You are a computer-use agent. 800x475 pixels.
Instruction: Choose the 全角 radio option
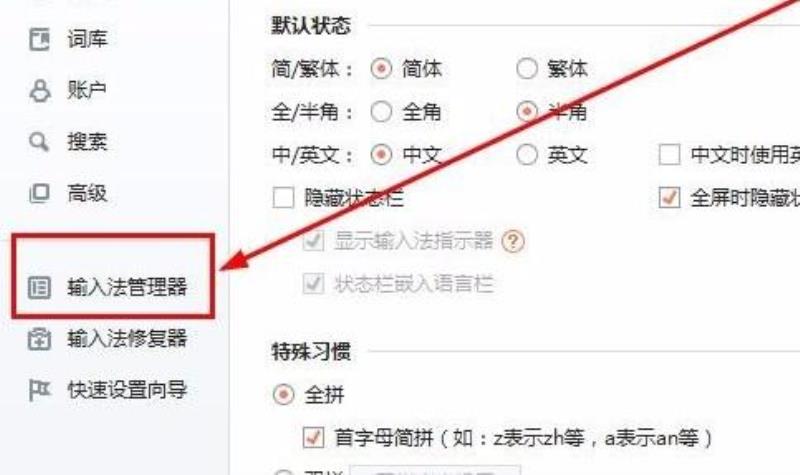click(x=381, y=112)
